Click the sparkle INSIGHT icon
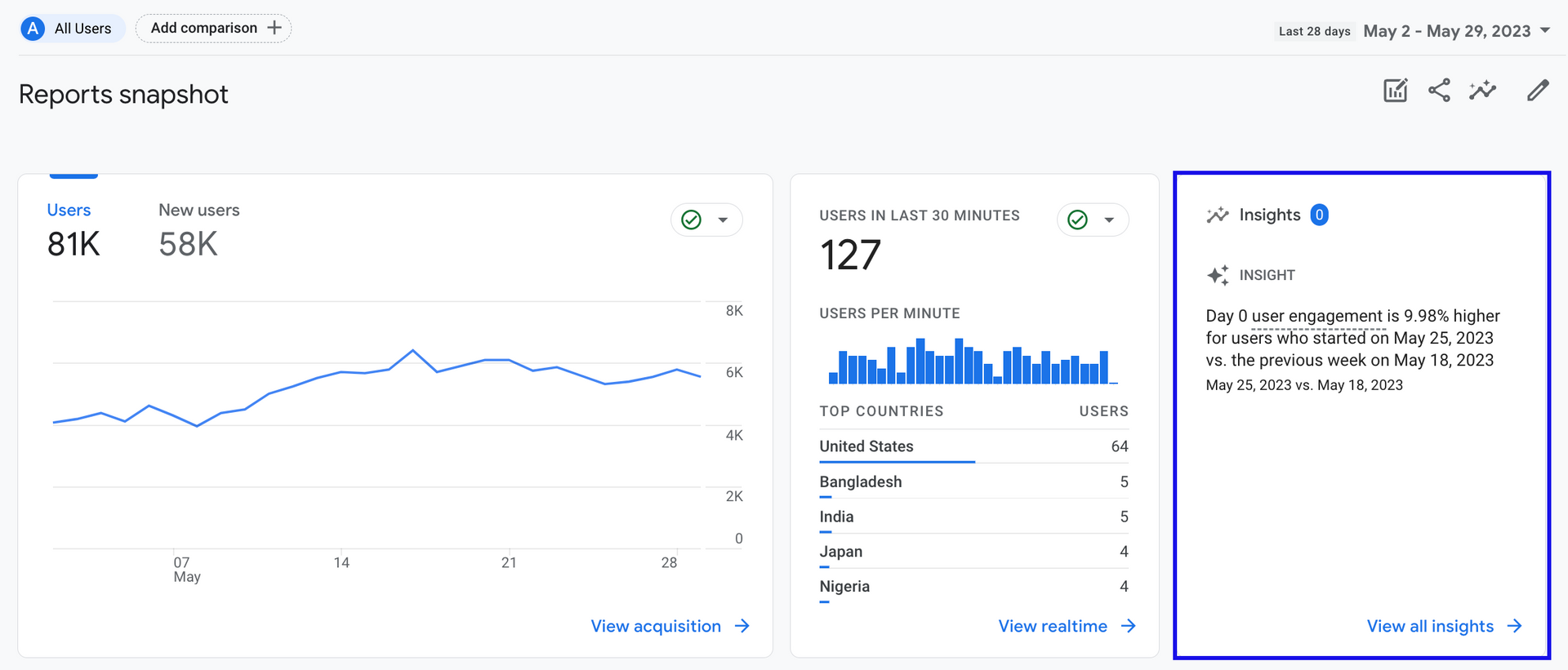1568x670 pixels. click(x=1218, y=275)
